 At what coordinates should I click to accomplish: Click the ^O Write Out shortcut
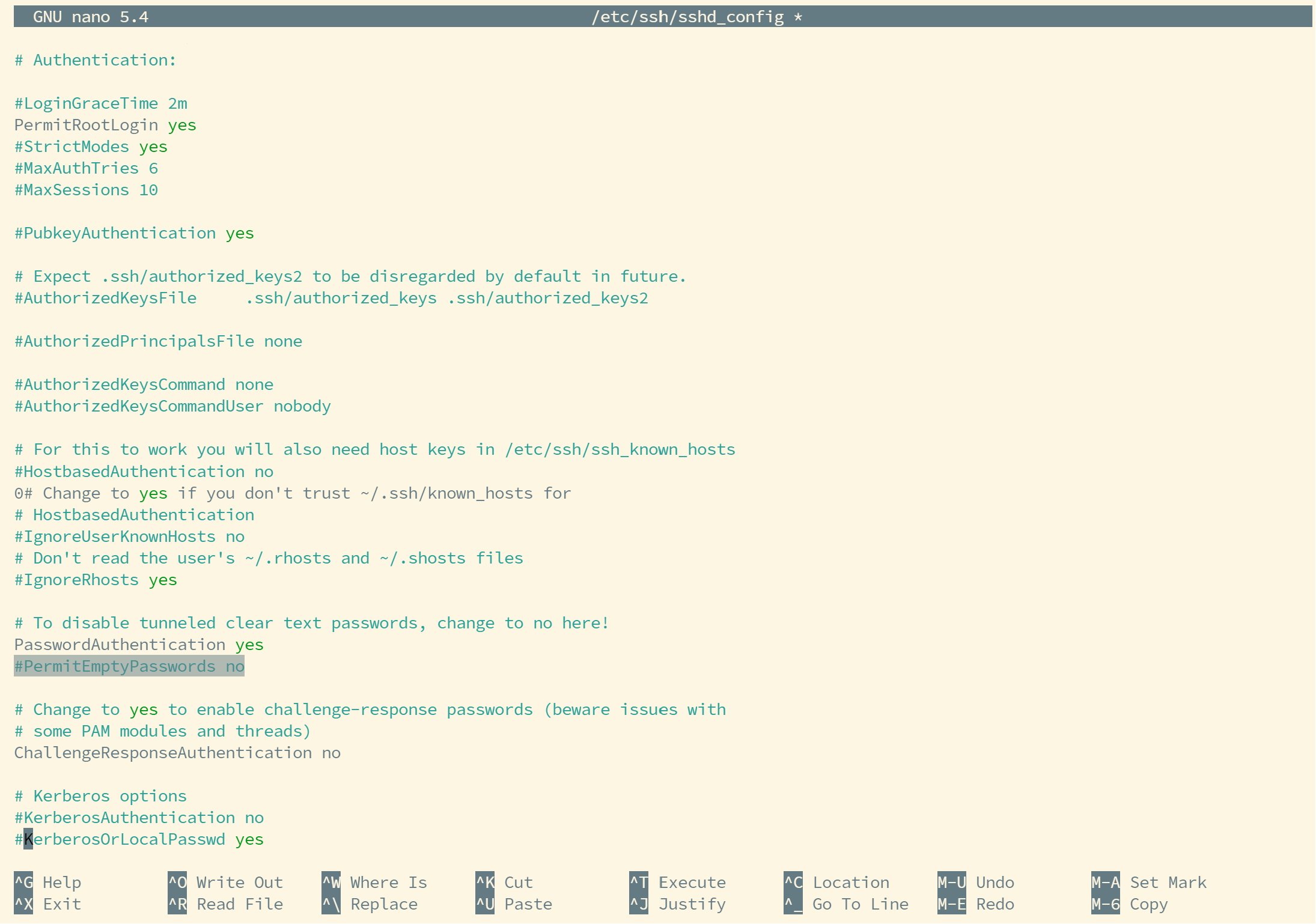tap(226, 883)
